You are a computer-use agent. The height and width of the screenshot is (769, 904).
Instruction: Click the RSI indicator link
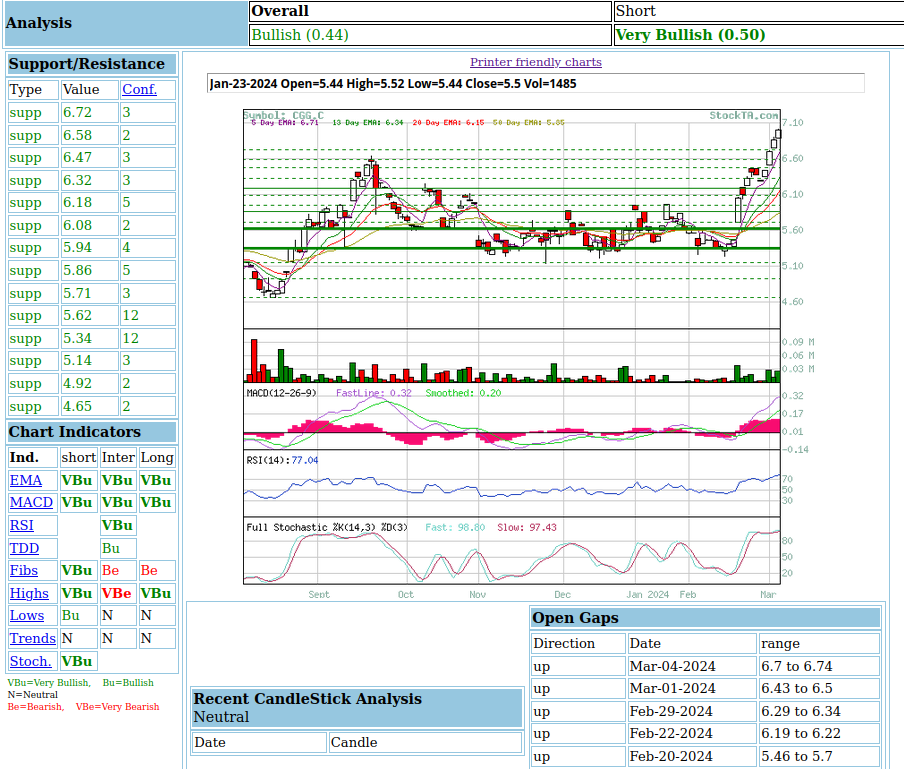click(x=22, y=525)
